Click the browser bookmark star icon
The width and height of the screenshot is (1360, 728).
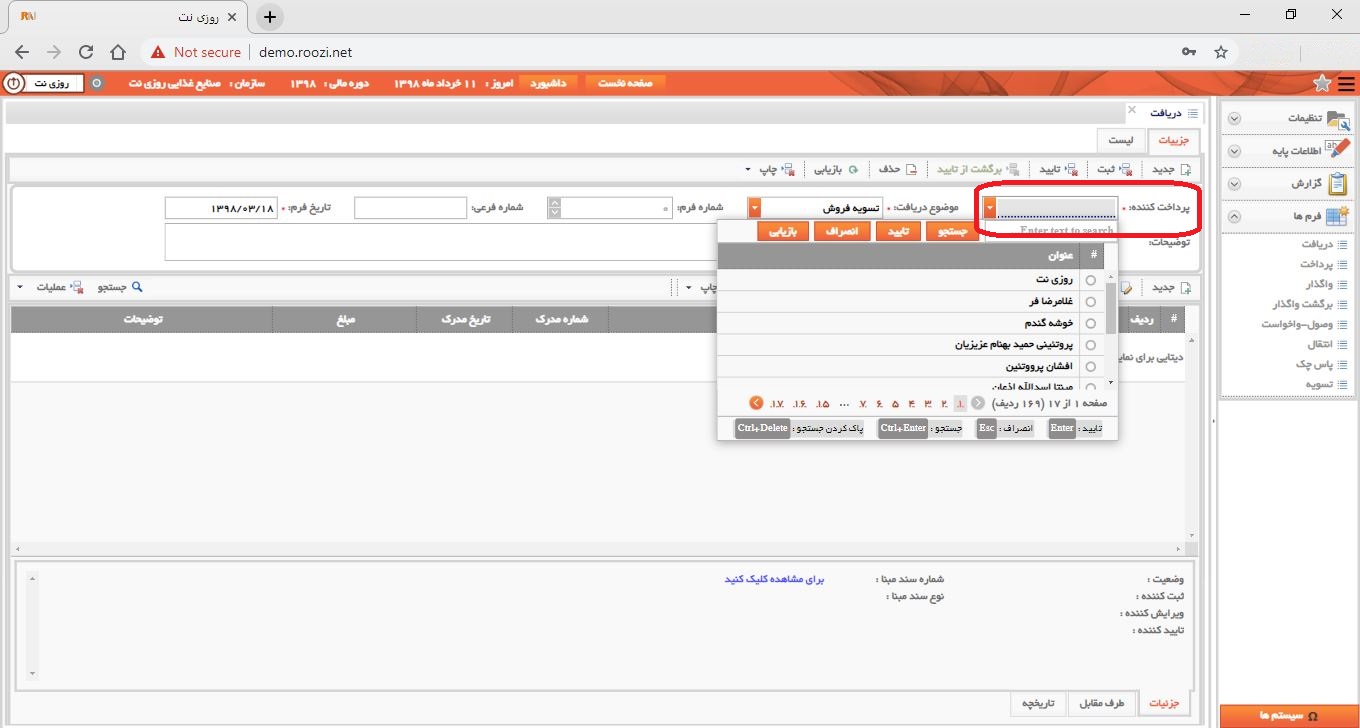tap(1220, 52)
